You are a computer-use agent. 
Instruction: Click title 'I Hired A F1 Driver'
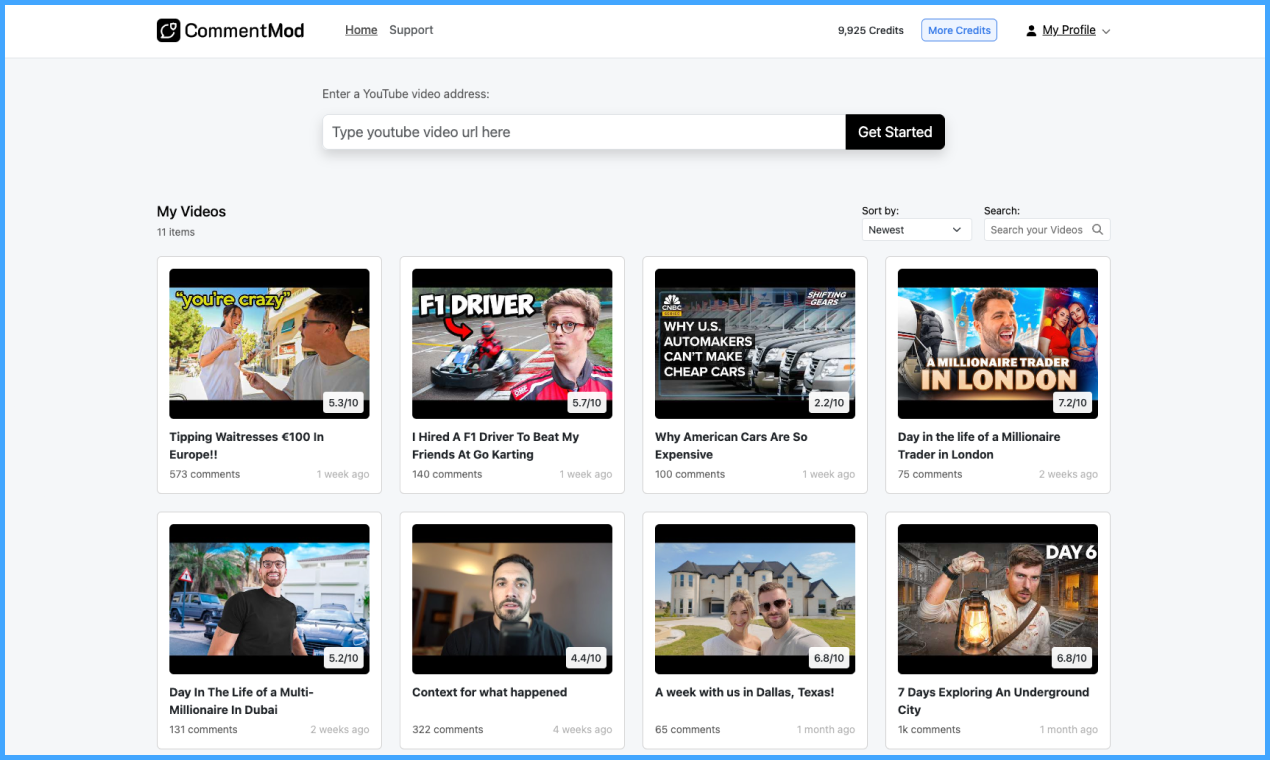(x=495, y=446)
